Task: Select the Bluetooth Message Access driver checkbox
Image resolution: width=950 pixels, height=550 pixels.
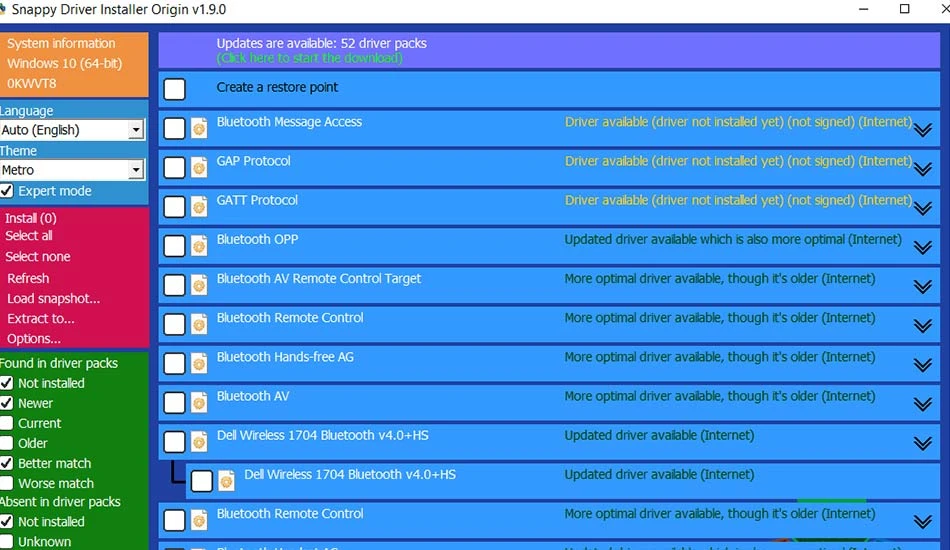Action: (174, 128)
